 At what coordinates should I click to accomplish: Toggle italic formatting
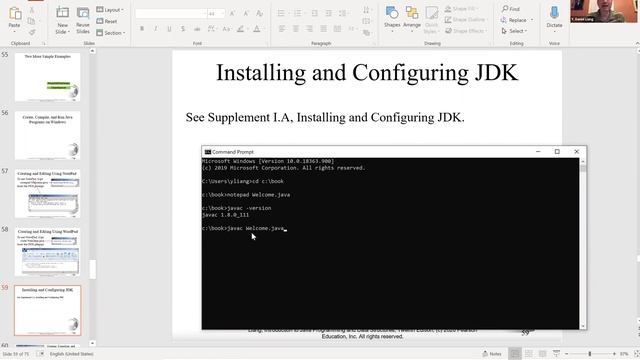(x=156, y=29)
